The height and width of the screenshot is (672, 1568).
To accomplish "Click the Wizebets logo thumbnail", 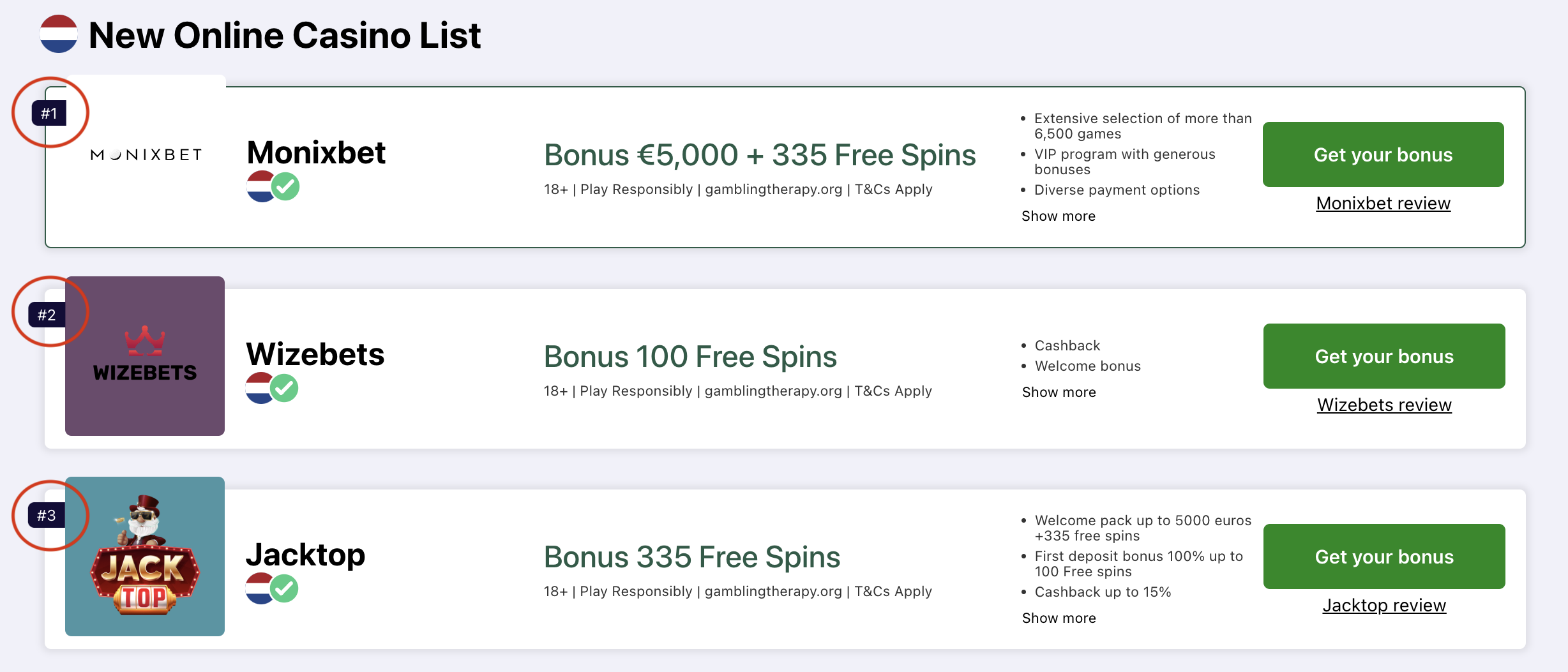I will pos(145,356).
